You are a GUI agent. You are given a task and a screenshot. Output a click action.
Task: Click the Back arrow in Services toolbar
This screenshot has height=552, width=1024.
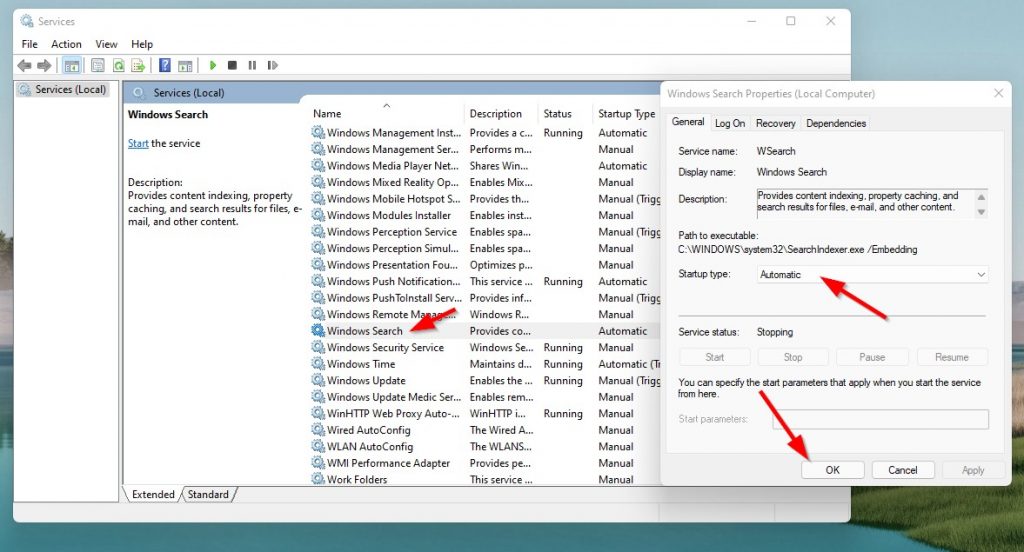pos(24,65)
